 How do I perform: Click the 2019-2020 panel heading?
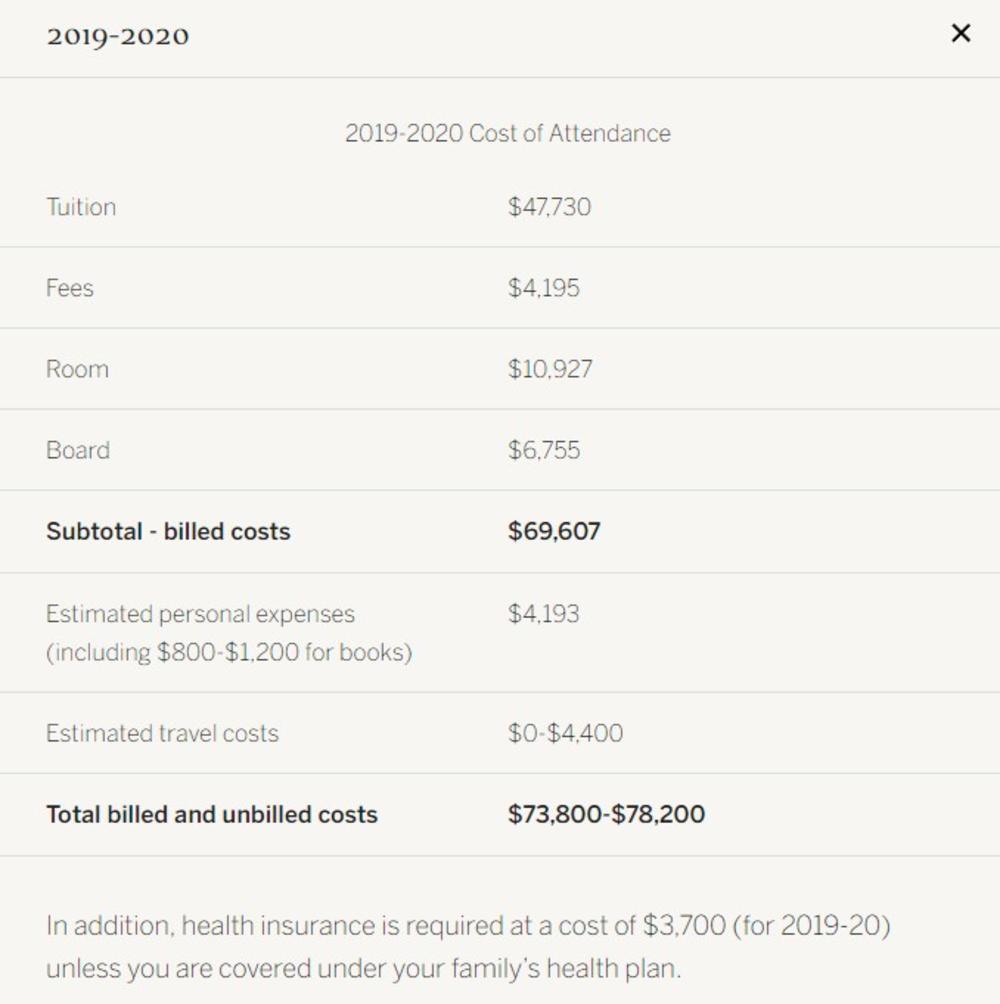point(117,37)
